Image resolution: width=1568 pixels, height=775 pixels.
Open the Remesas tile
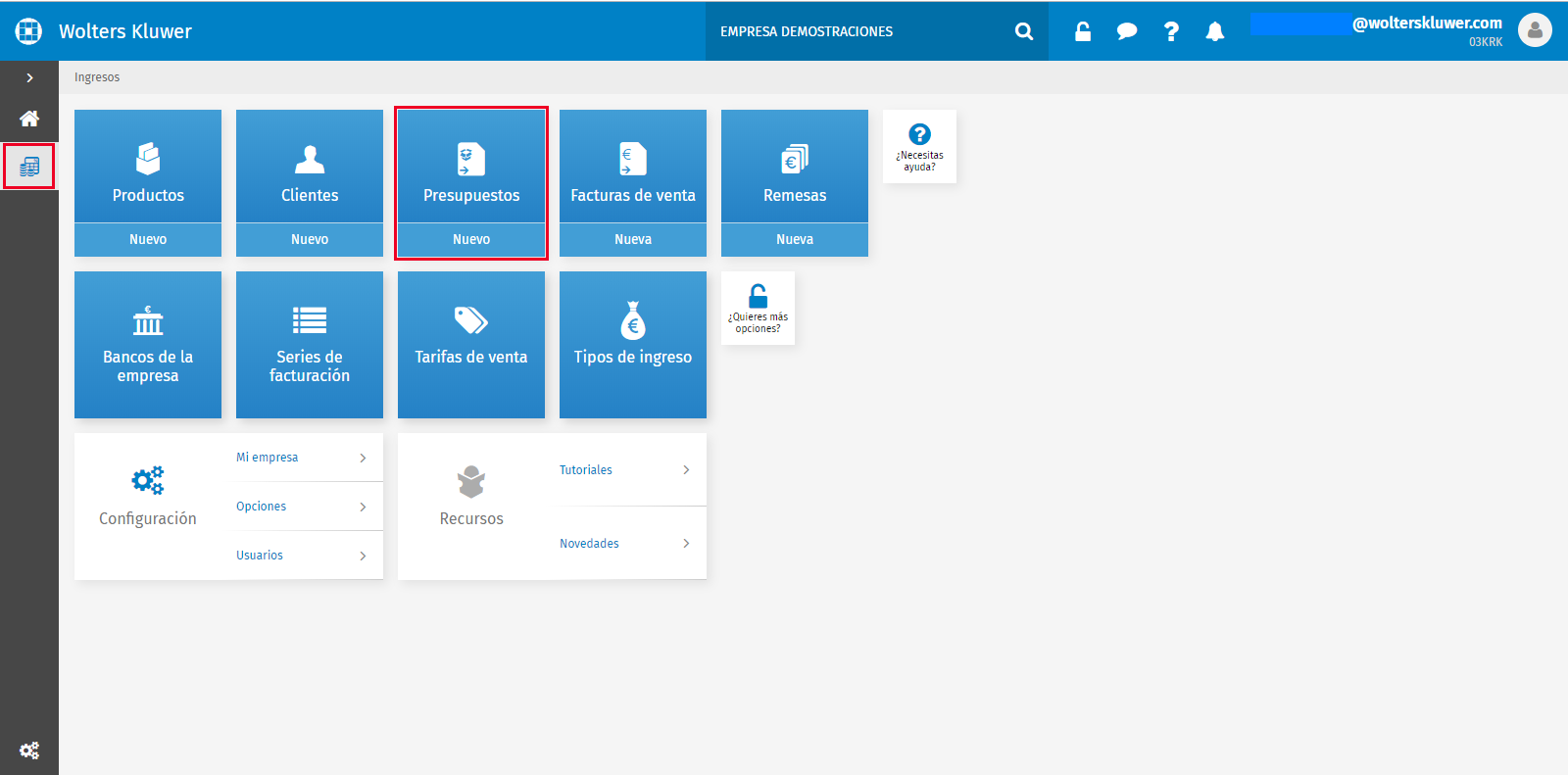(x=795, y=167)
